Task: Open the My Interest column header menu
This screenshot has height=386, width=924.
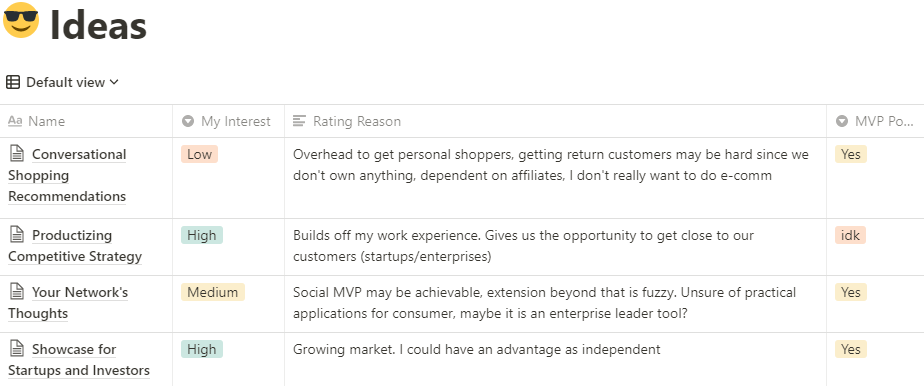Action: [x=229, y=121]
